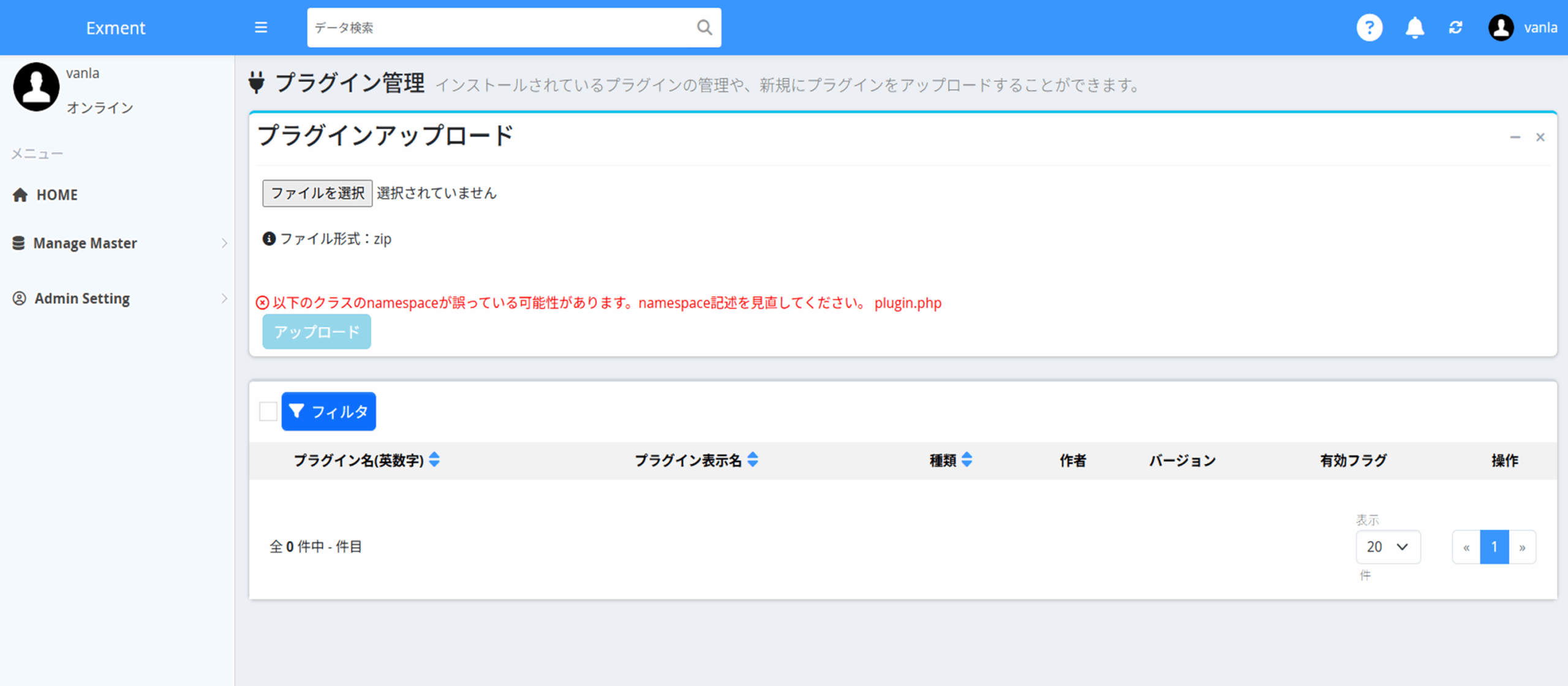
Task: Click the ファイルを選択 button
Action: (x=317, y=194)
